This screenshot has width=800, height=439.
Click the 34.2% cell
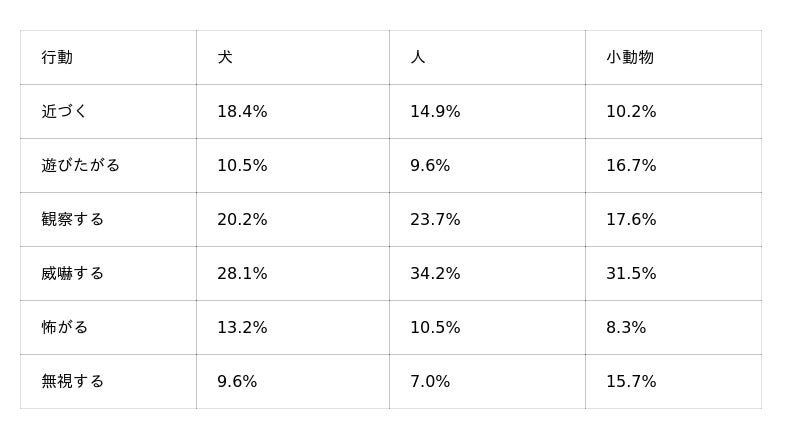coord(435,274)
